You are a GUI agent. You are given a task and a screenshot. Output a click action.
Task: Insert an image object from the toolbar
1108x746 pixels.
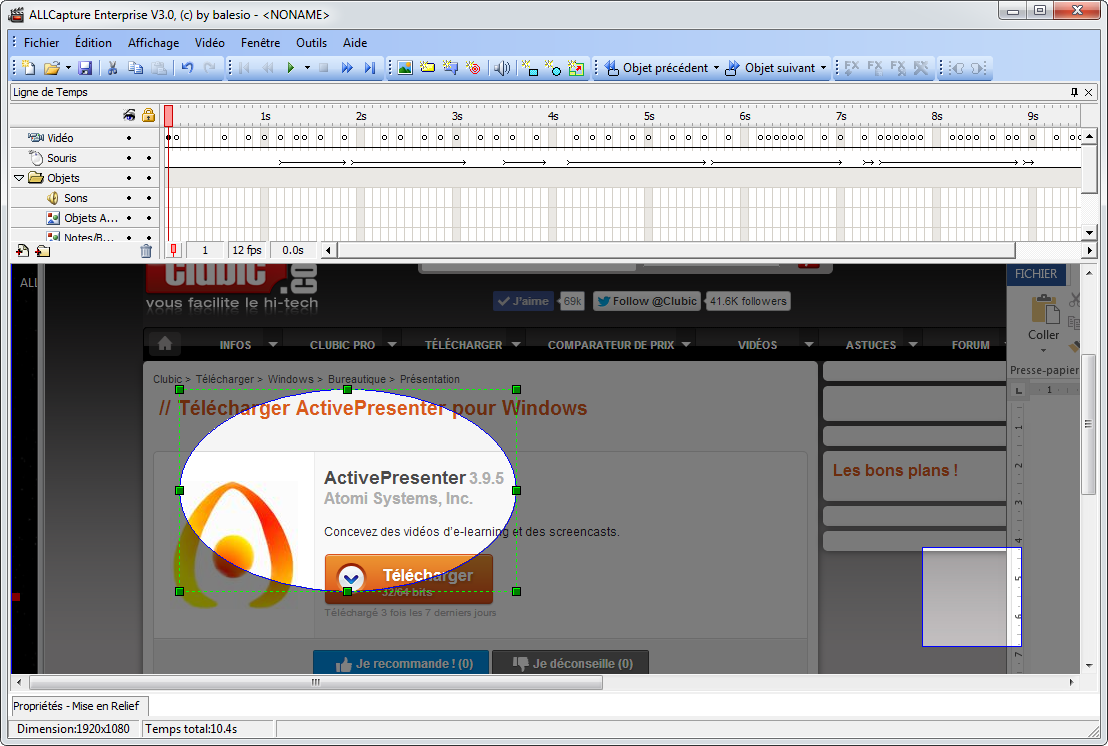[x=405, y=68]
